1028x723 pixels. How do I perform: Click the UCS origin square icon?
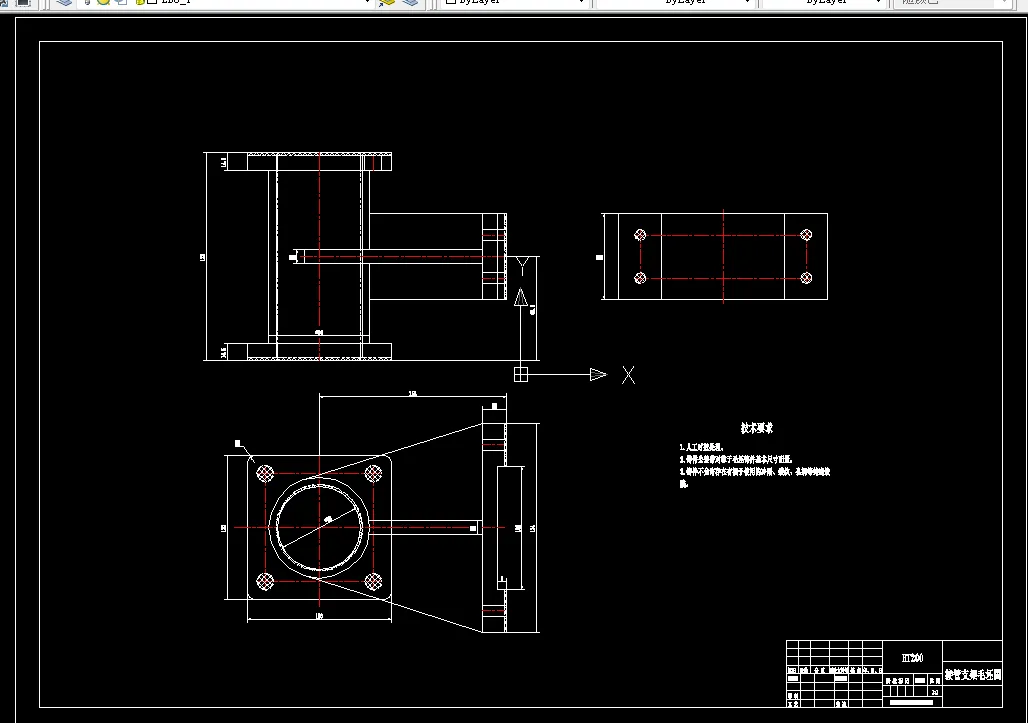521,374
